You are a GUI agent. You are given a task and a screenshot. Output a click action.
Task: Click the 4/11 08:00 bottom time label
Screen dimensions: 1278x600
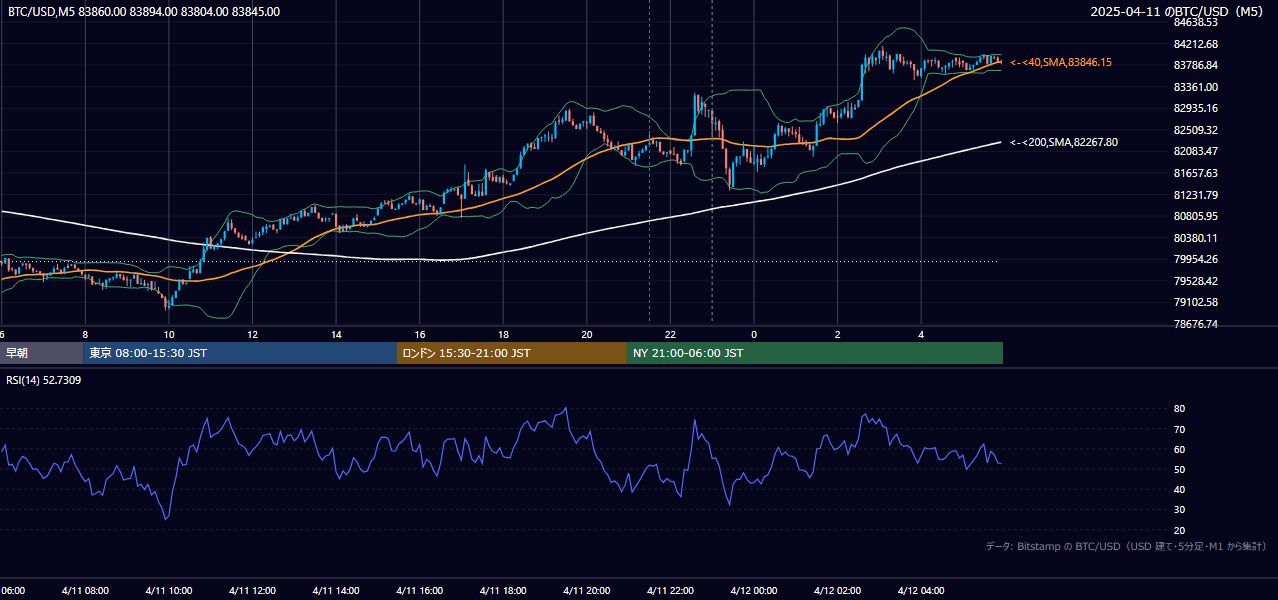85,591
